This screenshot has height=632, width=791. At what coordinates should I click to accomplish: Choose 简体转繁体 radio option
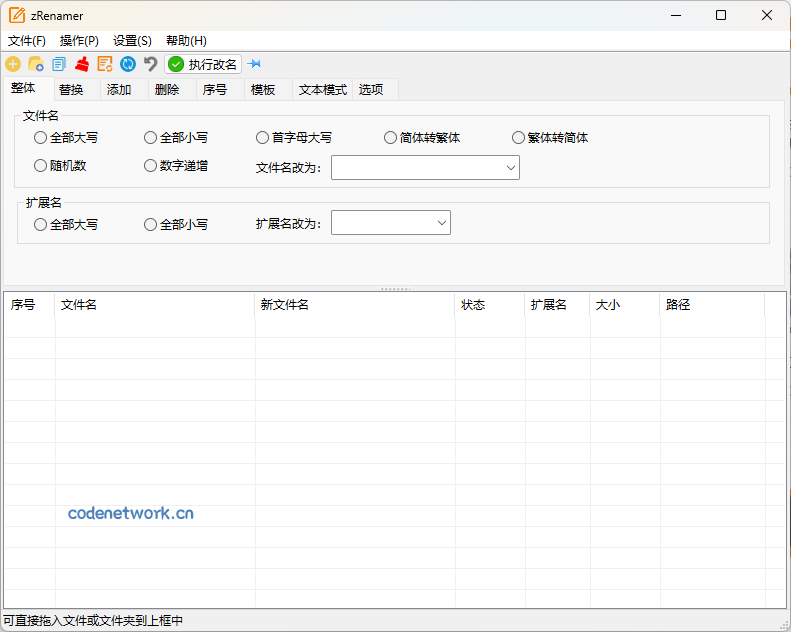point(391,138)
